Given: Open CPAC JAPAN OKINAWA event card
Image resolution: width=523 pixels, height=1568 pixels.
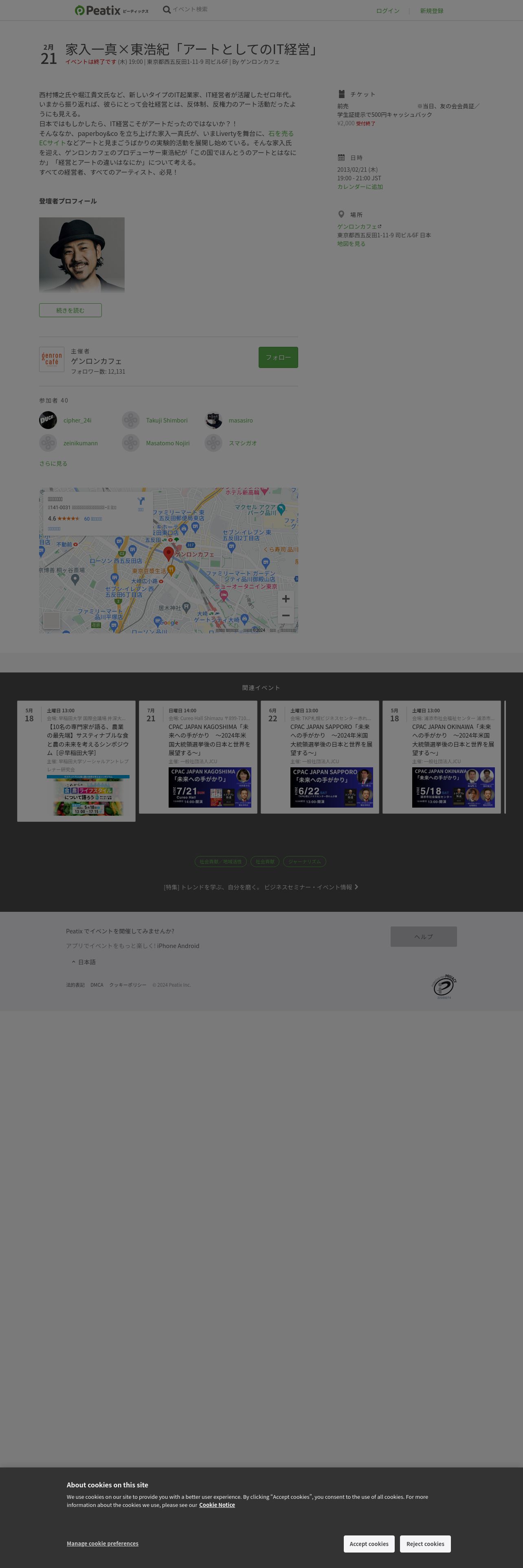Looking at the screenshot, I should click(442, 757).
